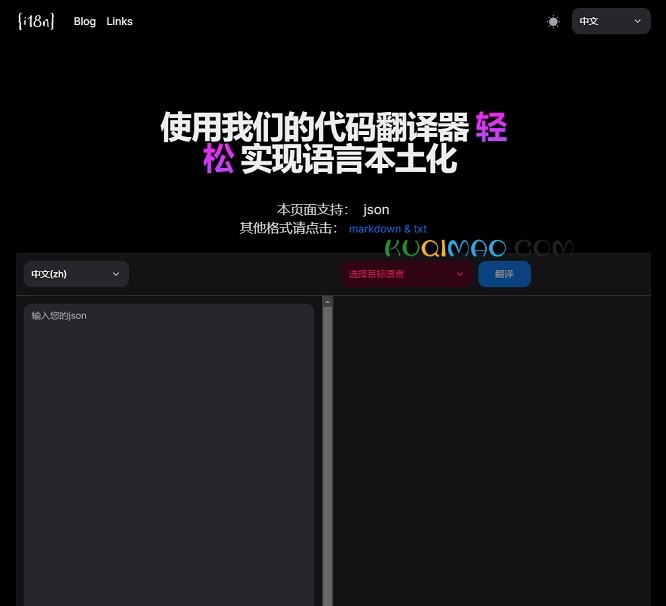Click the scrollbar up arrow of input pane
Viewport: 666px width, 606px height.
327,301
